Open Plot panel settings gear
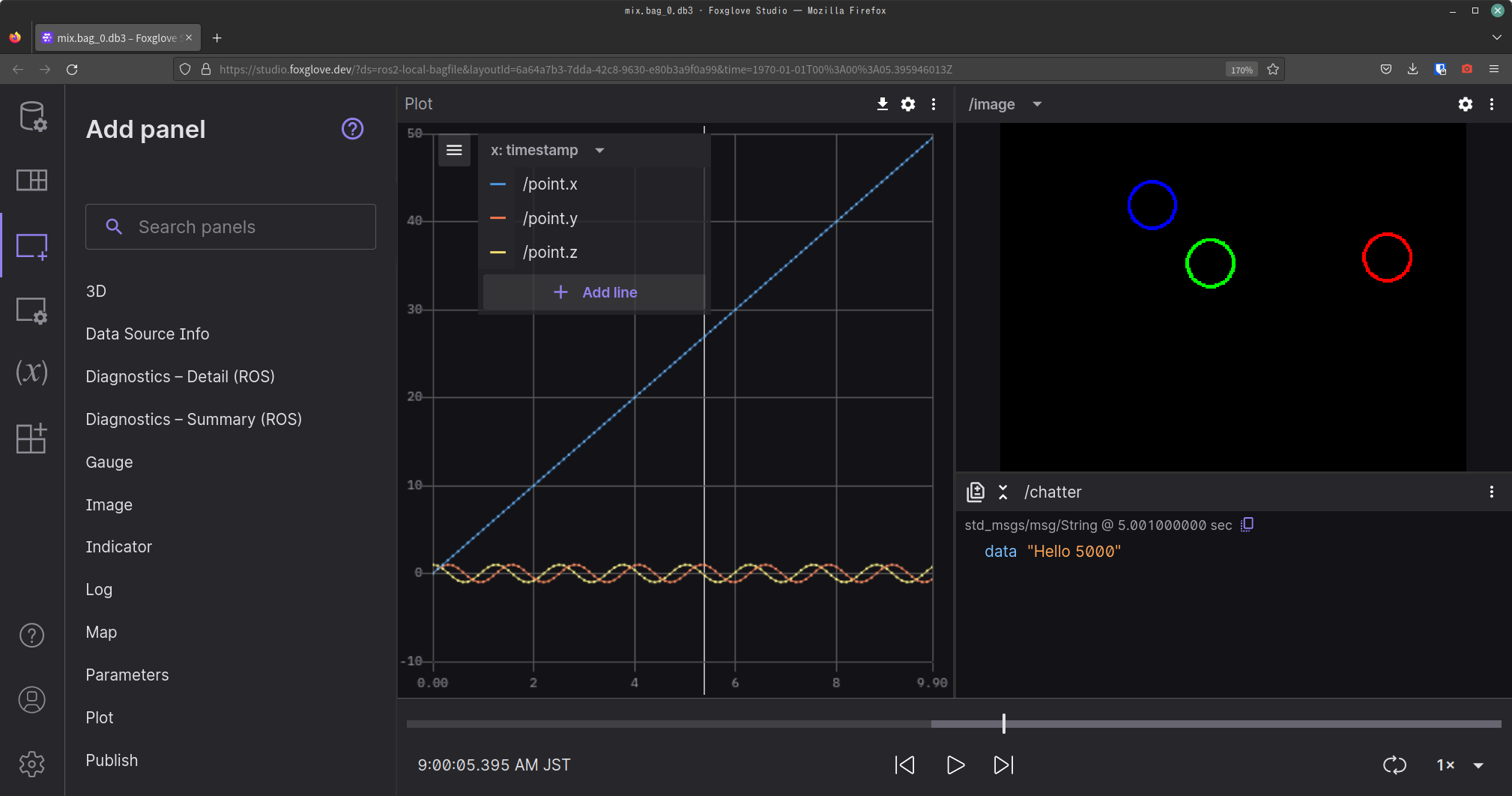This screenshot has width=1512, height=796. [x=908, y=104]
